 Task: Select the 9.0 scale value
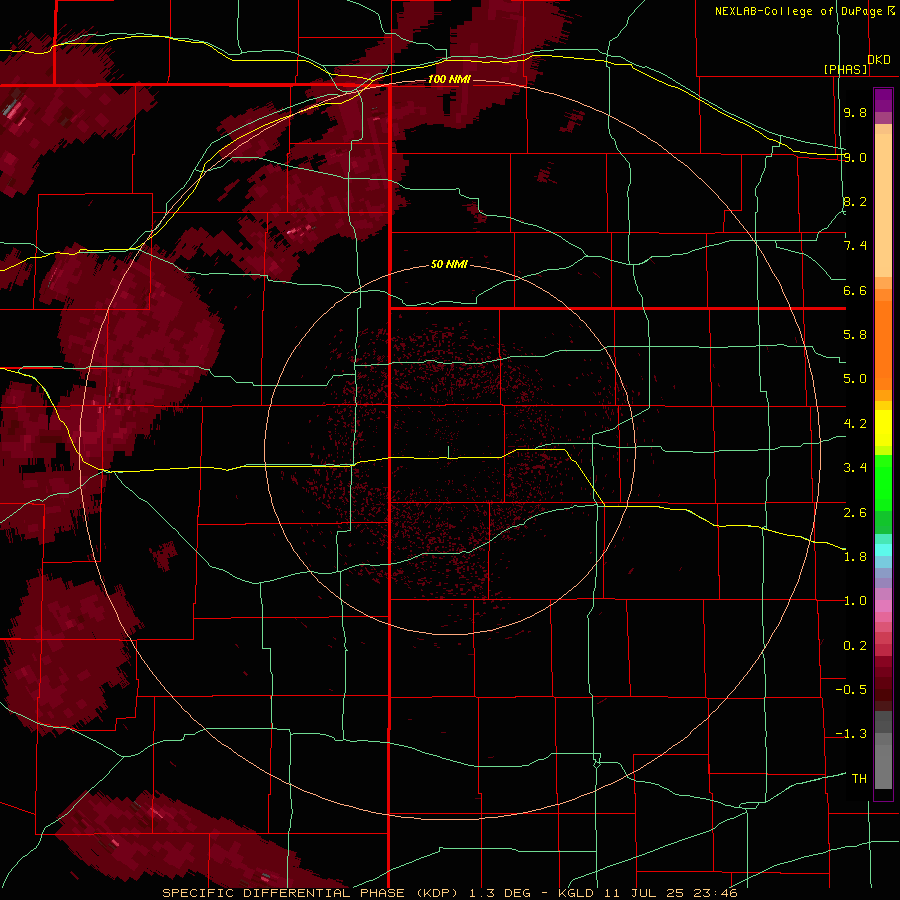855,157
